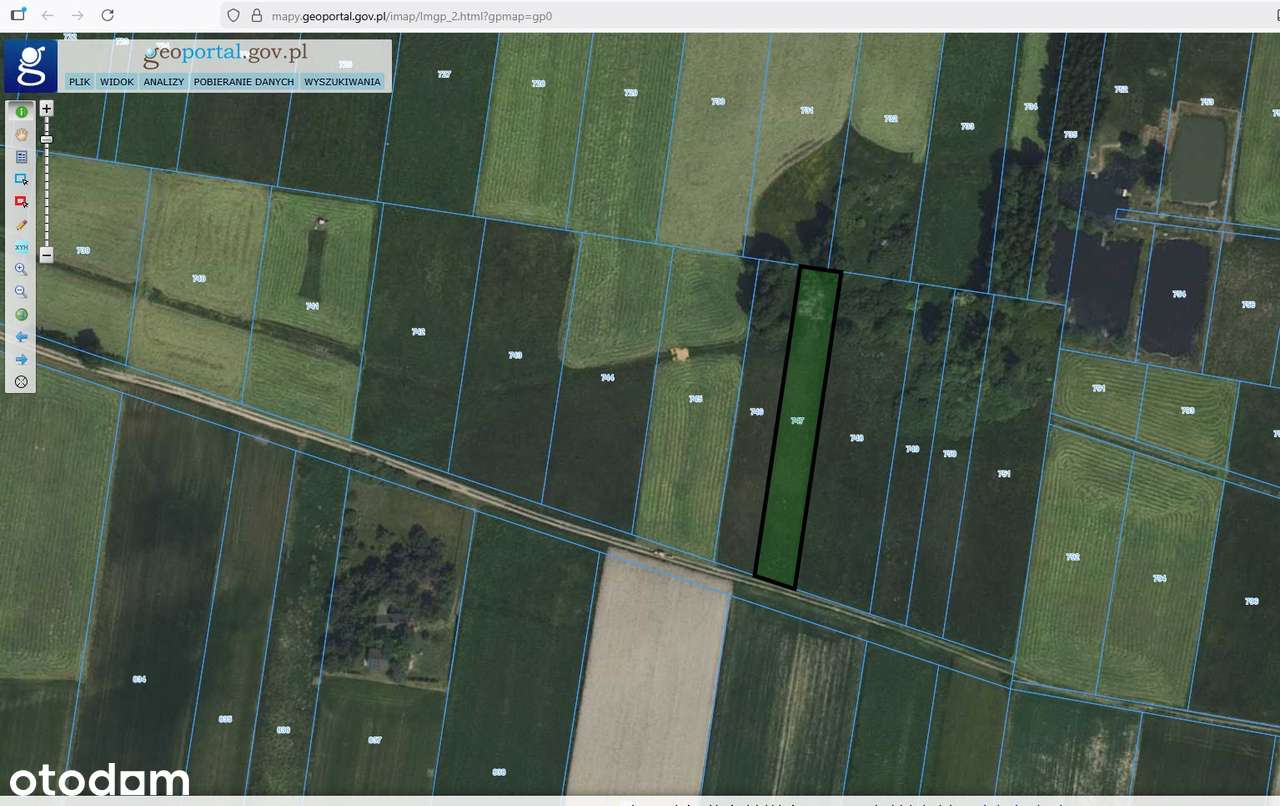1280x806 pixels.
Task: Choose the red rectangle deselect tool
Action: coord(21,202)
